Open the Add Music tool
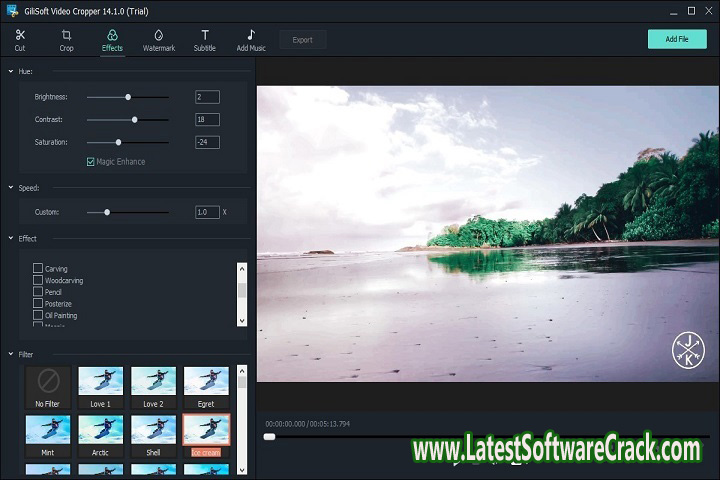The image size is (720, 480). click(x=251, y=39)
